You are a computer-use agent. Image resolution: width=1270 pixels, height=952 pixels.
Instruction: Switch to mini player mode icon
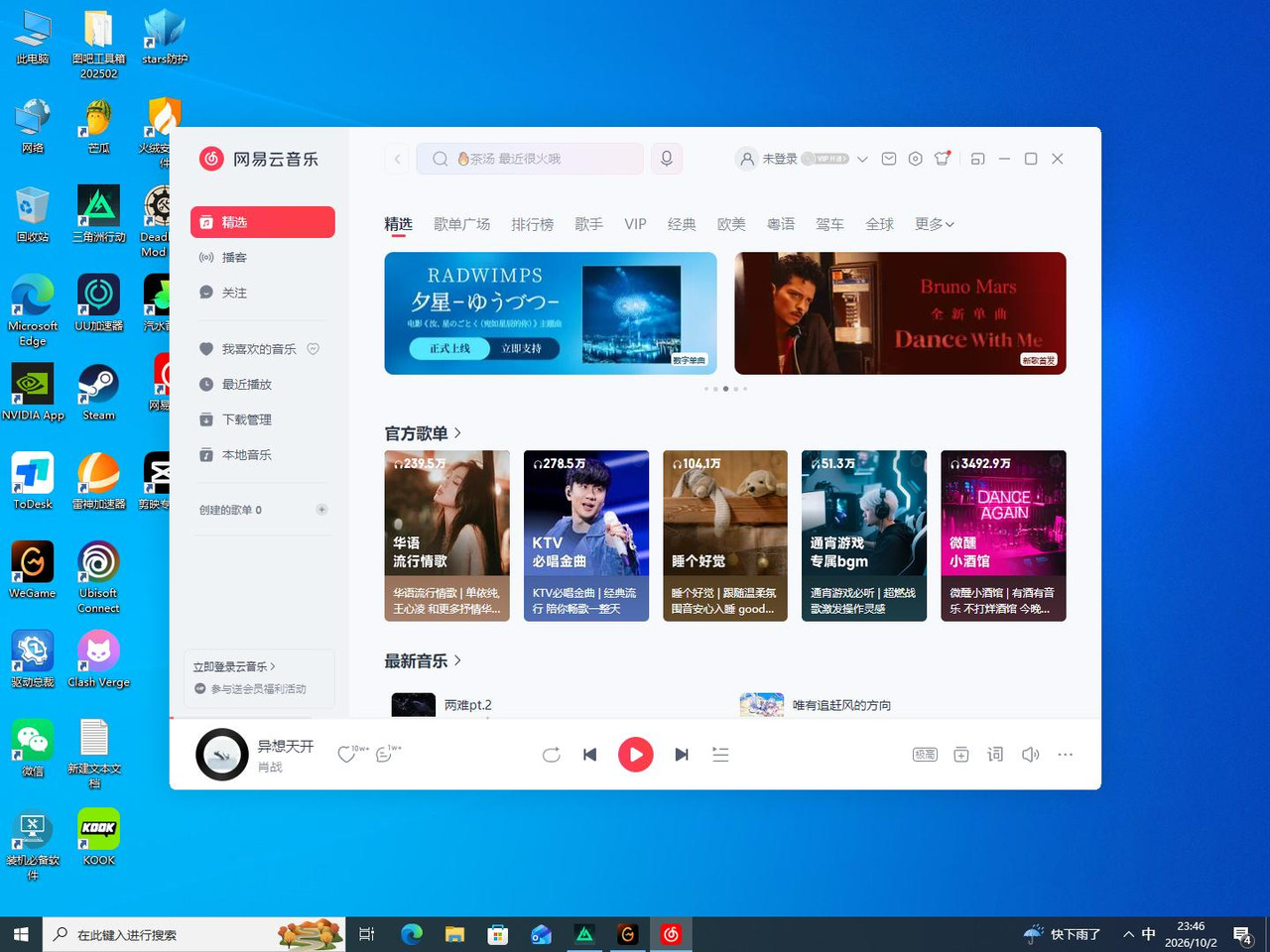pos(977,159)
